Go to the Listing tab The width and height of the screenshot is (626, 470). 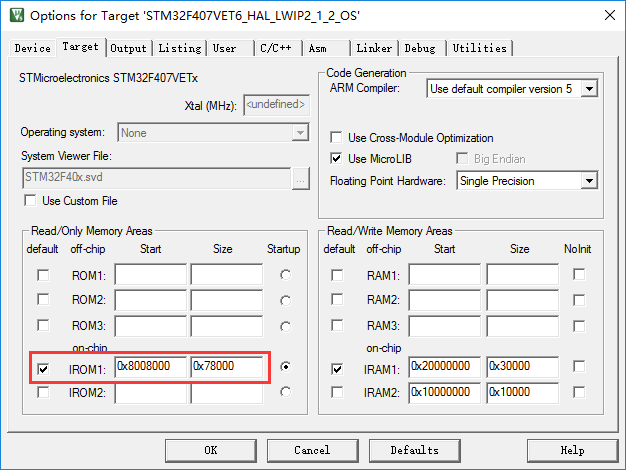[x=180, y=48]
